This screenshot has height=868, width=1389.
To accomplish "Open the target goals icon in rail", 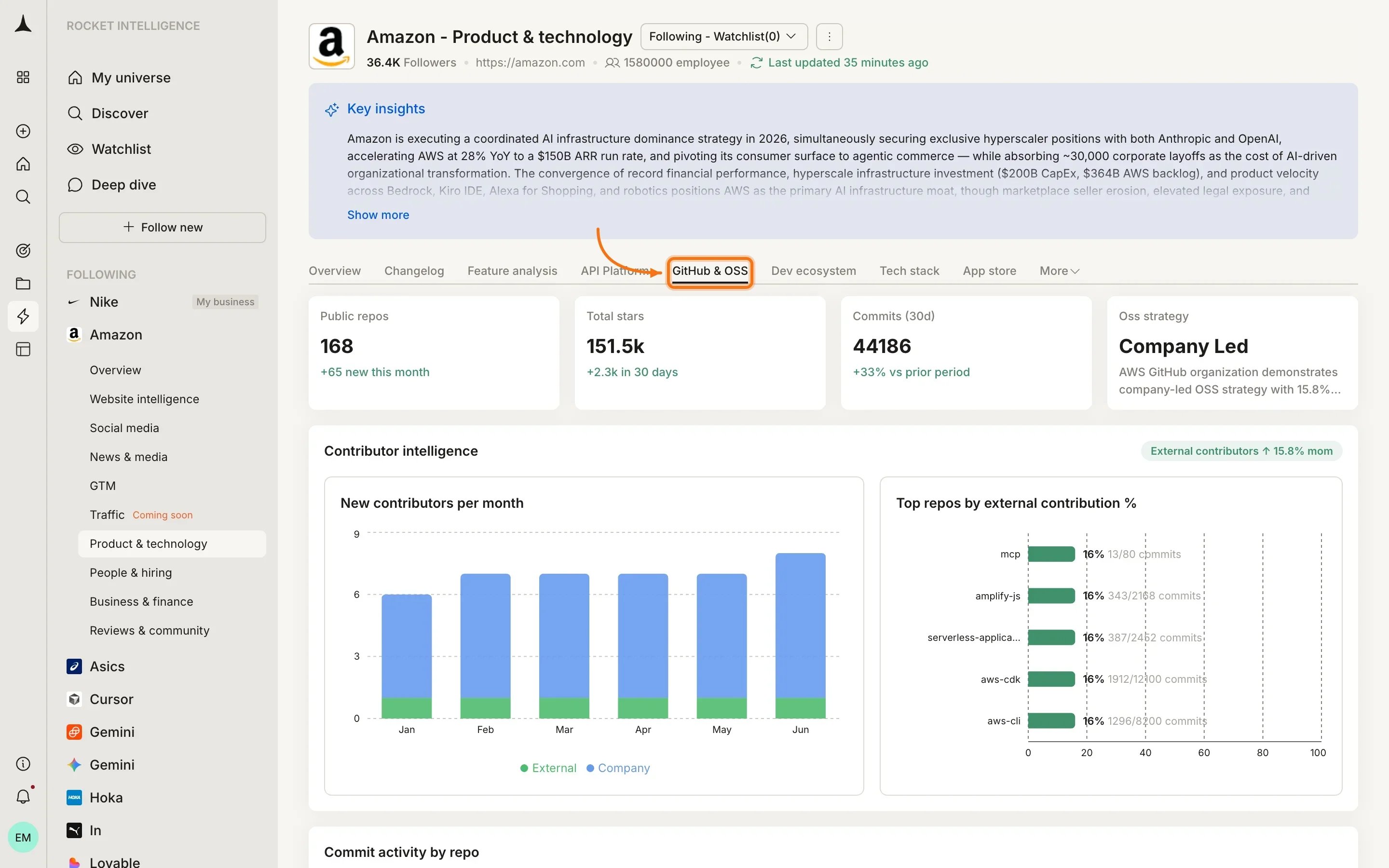I will [23, 251].
